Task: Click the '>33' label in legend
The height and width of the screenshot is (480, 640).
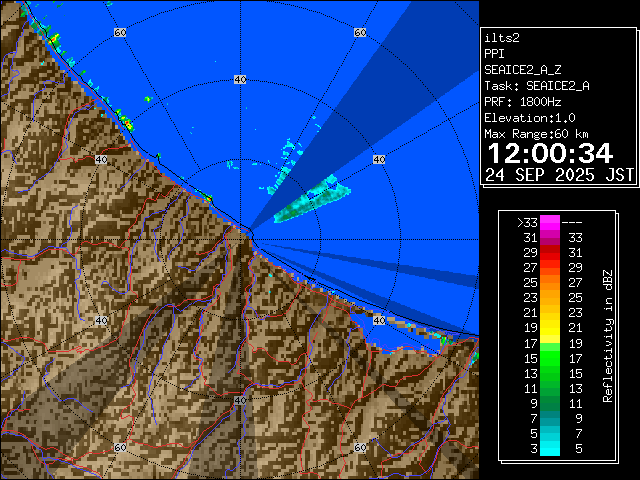Action: click(526, 223)
